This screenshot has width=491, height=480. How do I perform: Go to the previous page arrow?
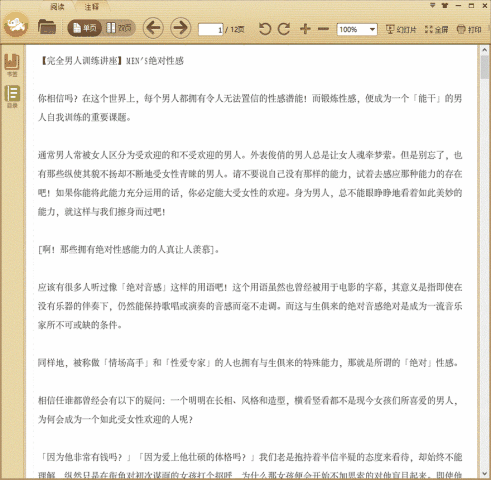pos(153,28)
